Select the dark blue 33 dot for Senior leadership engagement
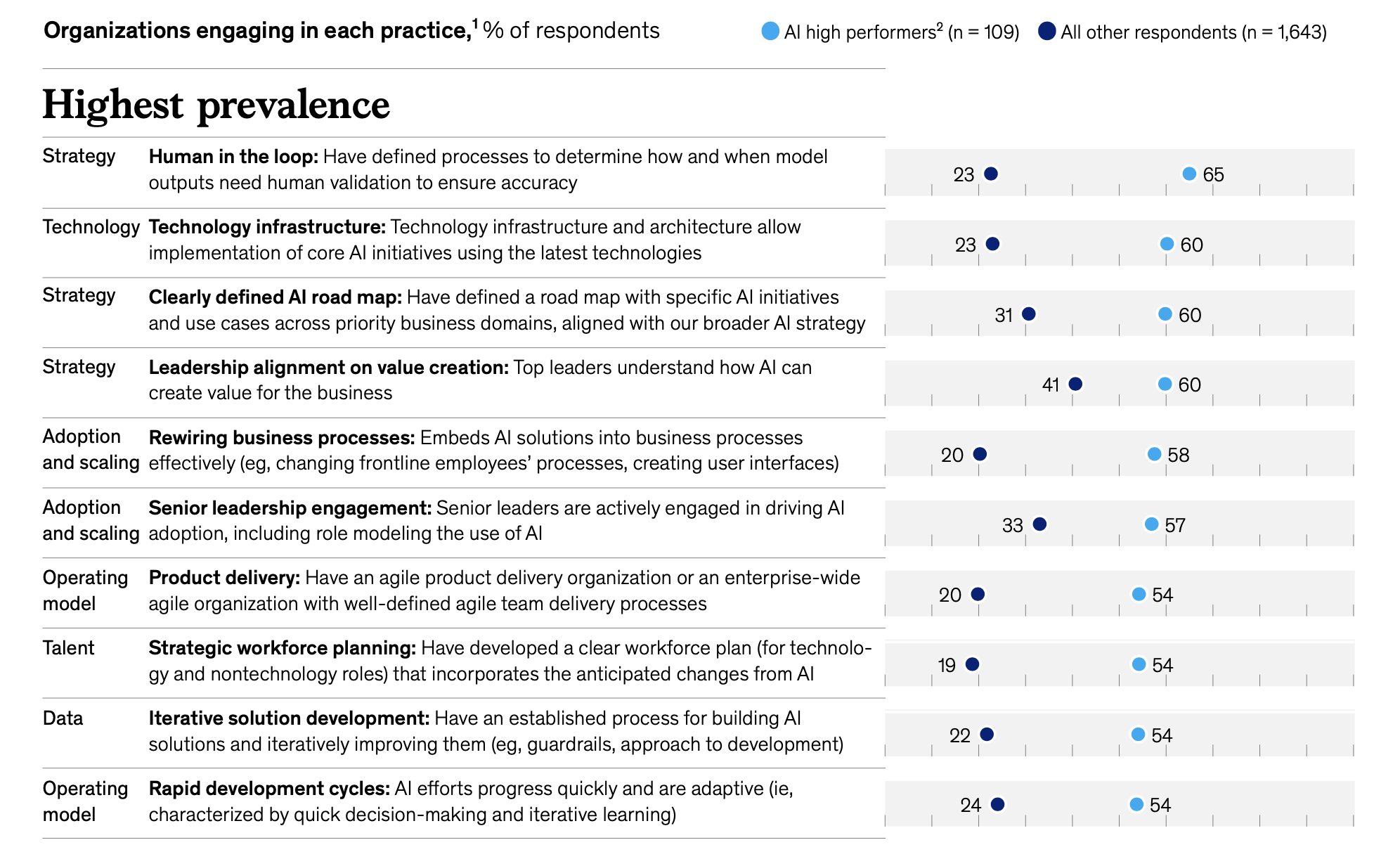 1040,524
